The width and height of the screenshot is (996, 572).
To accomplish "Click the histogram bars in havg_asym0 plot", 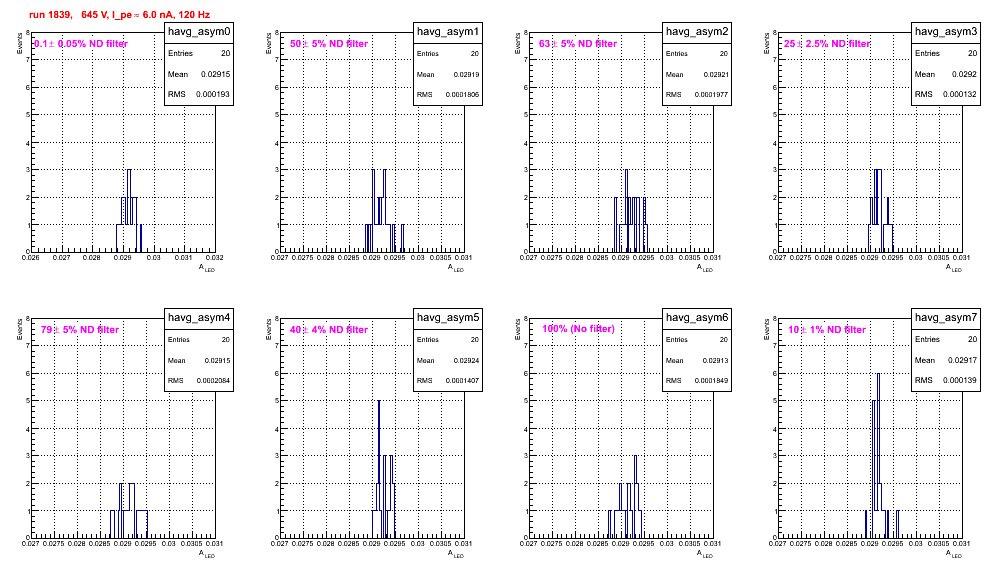I will click(129, 211).
